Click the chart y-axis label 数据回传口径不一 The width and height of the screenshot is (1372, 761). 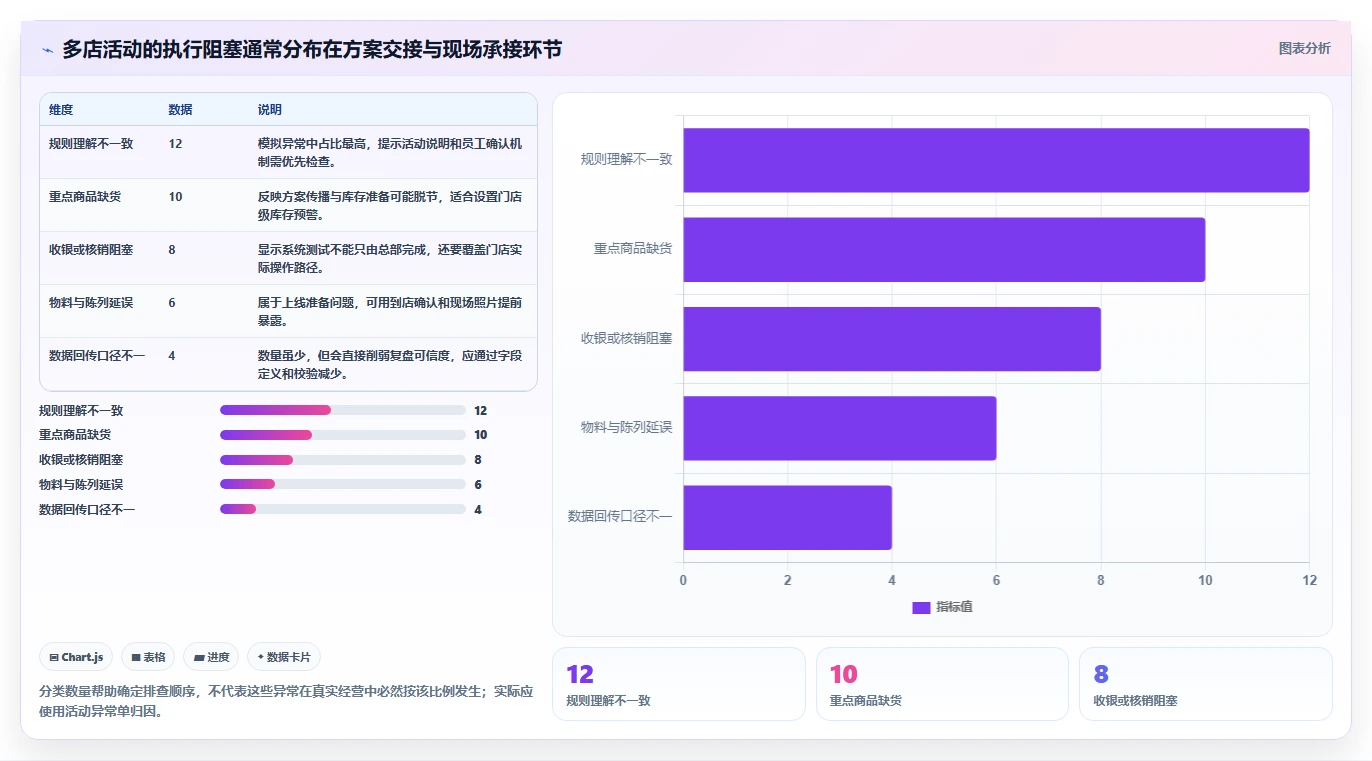[620, 516]
